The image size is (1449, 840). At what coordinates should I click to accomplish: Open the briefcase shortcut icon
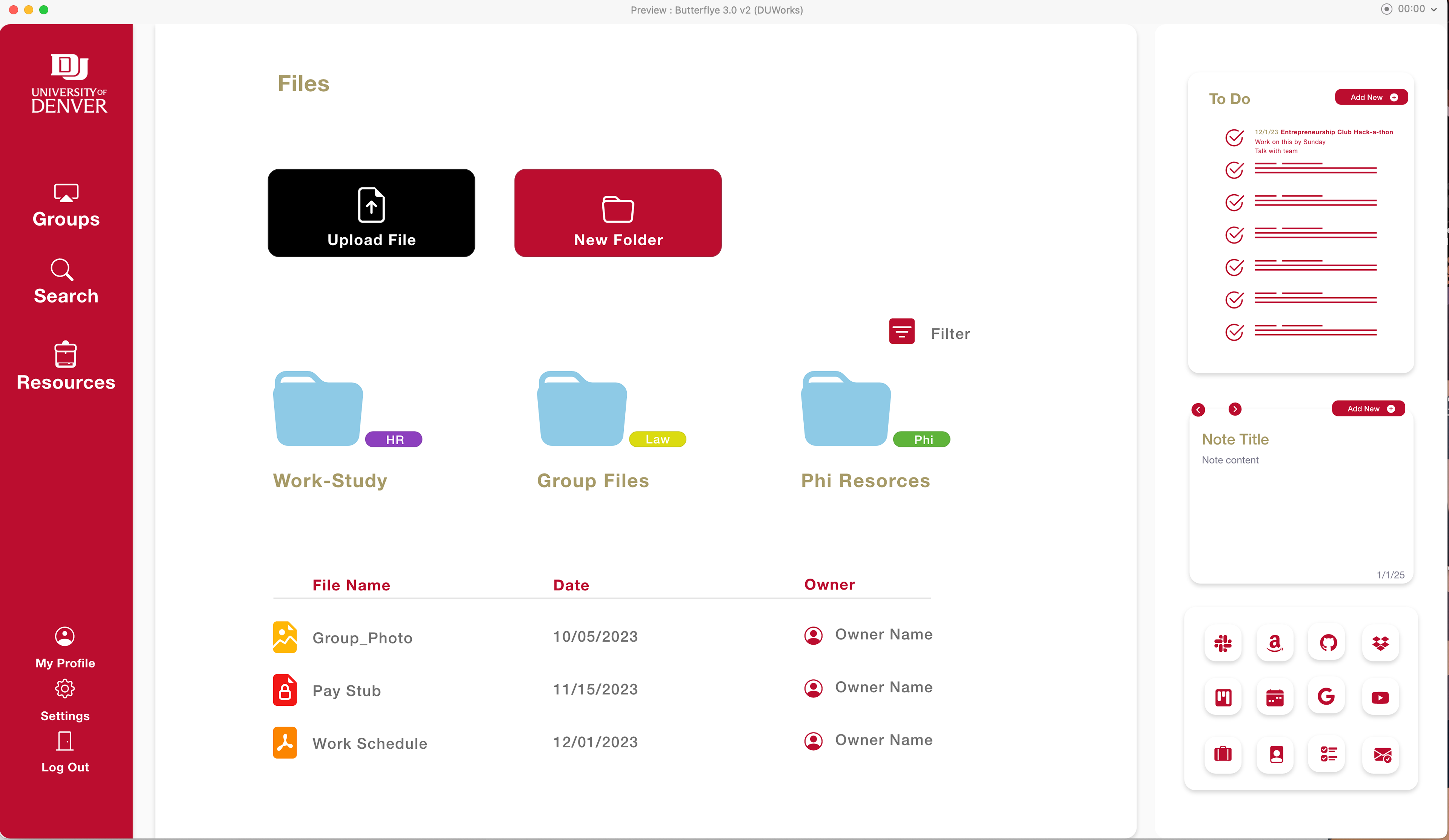(x=1223, y=753)
